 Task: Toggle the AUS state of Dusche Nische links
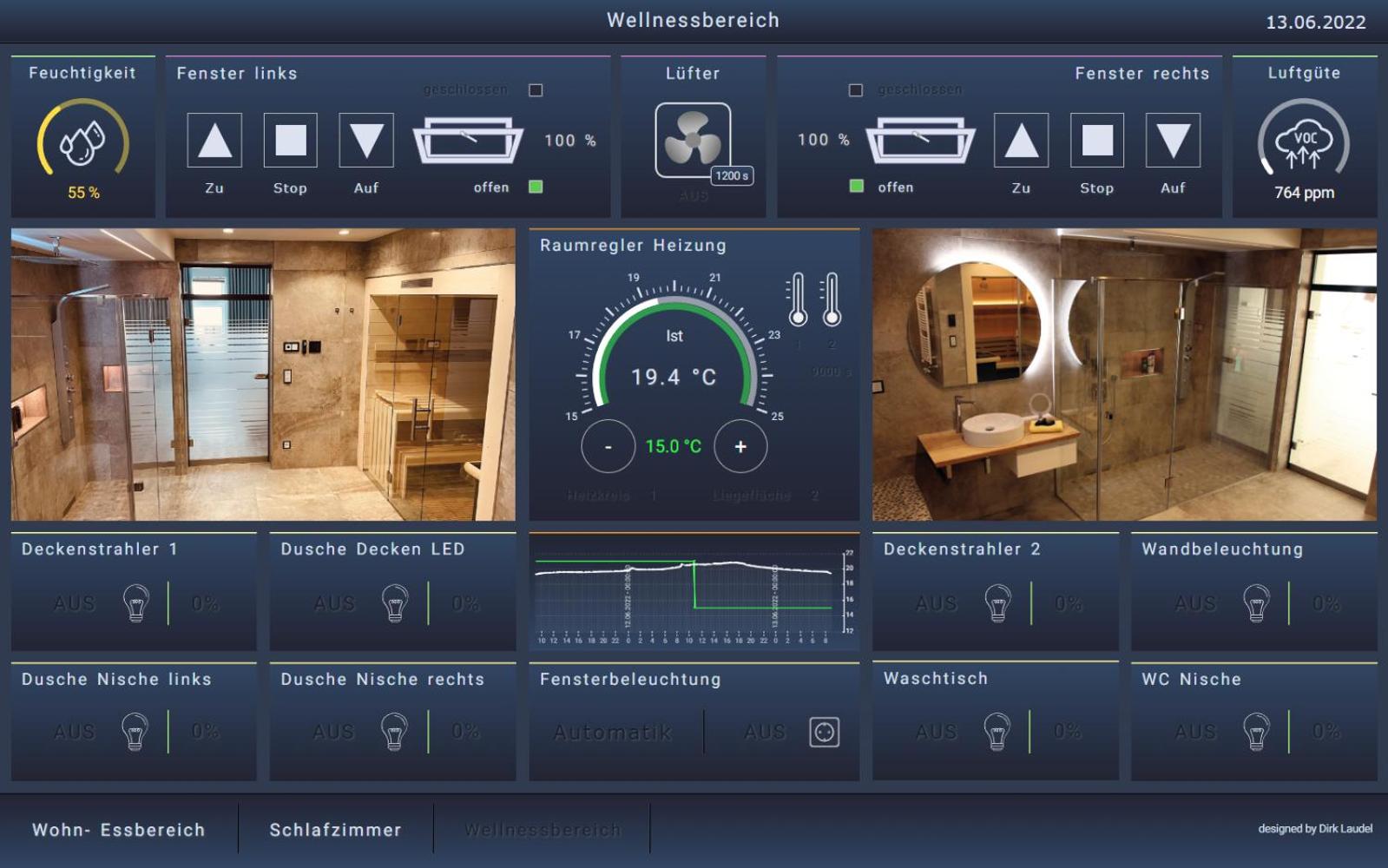(75, 732)
